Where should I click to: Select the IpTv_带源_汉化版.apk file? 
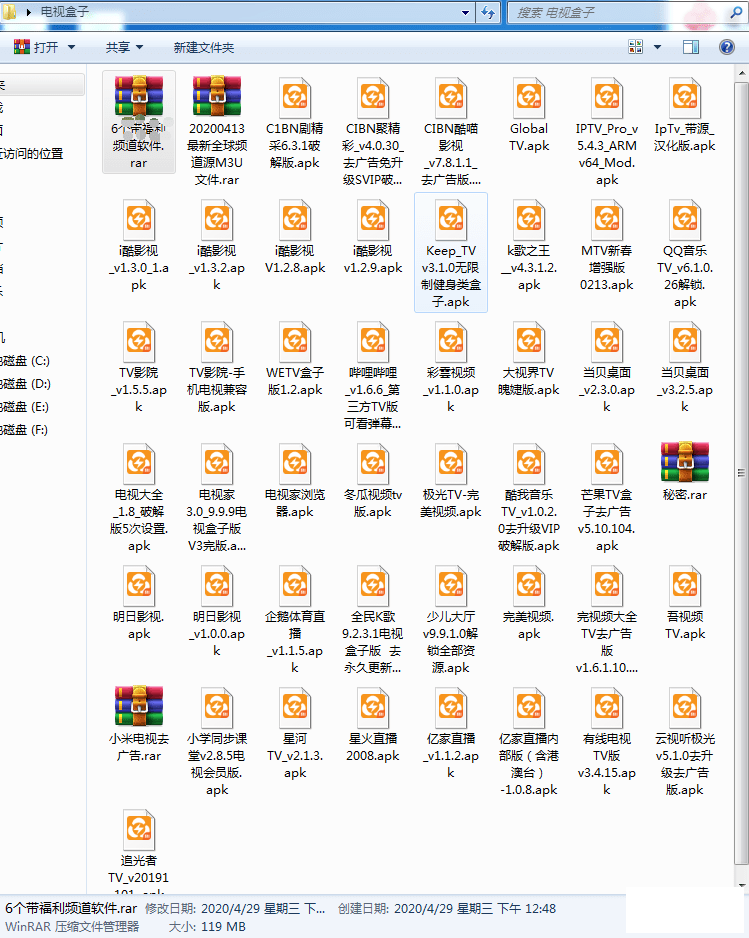pyautogui.click(x=684, y=114)
